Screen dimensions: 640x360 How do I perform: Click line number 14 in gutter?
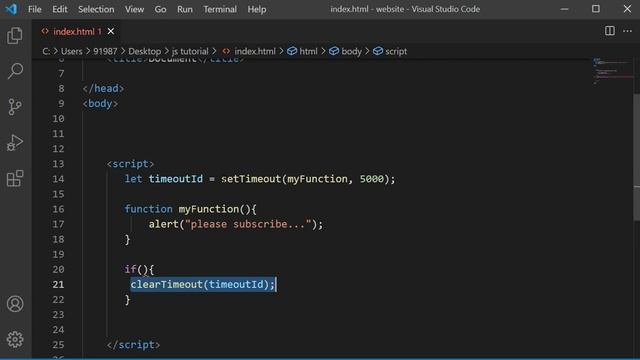tap(58, 179)
